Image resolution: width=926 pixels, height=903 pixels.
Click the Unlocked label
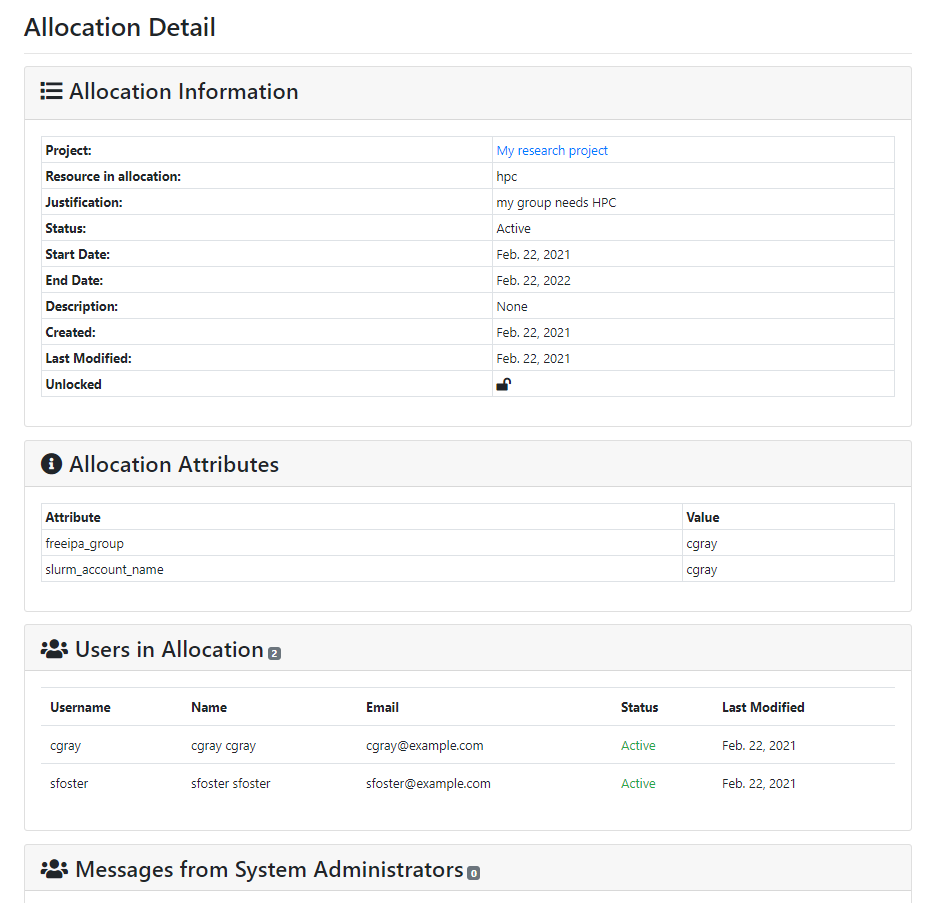pos(73,384)
